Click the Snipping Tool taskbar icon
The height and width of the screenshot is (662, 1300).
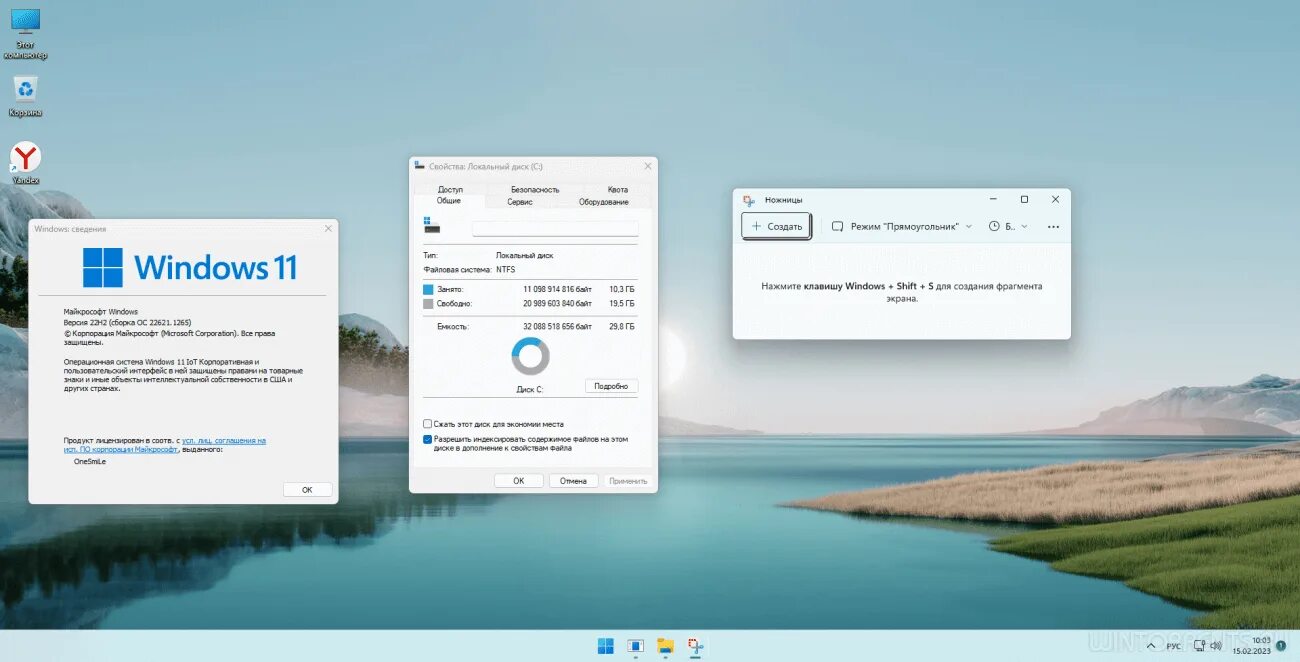pos(695,646)
